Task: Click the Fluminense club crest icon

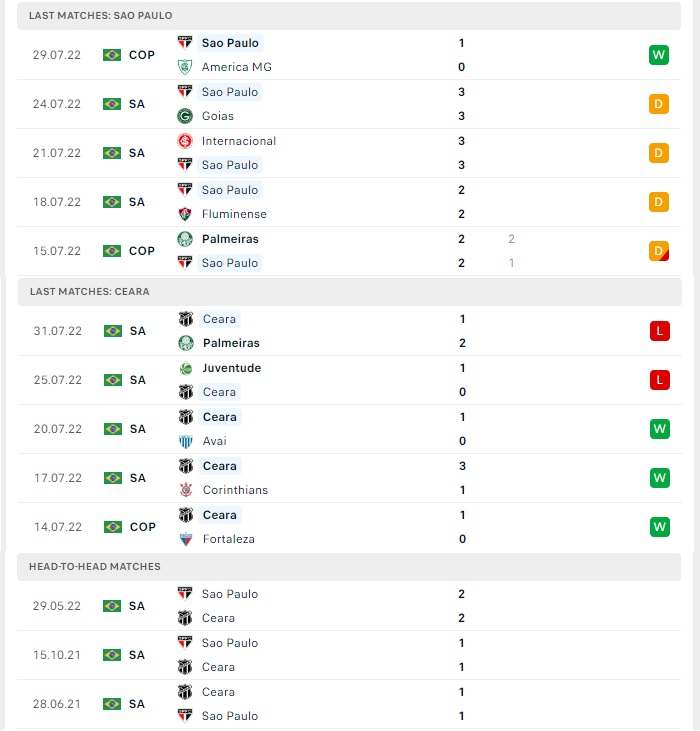Action: (185, 214)
